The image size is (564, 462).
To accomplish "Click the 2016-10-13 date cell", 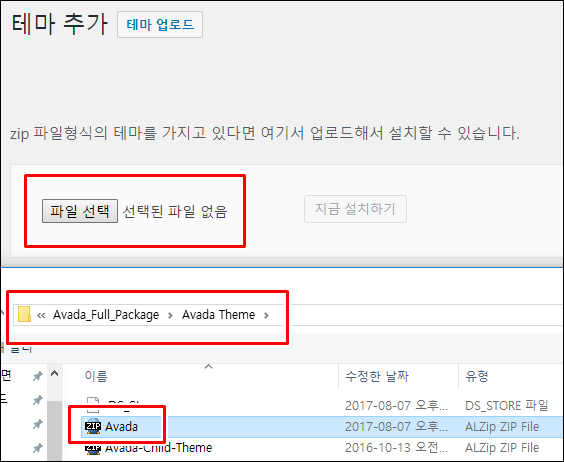I will tap(396, 448).
